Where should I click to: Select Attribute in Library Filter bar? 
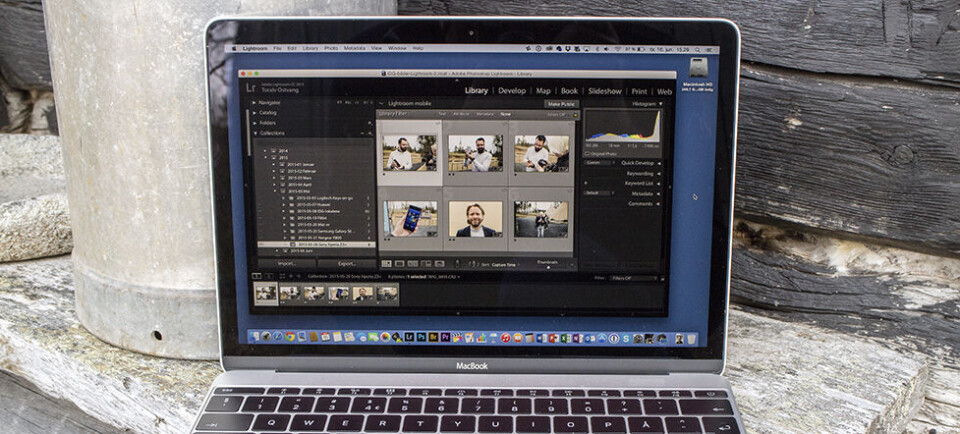click(461, 114)
